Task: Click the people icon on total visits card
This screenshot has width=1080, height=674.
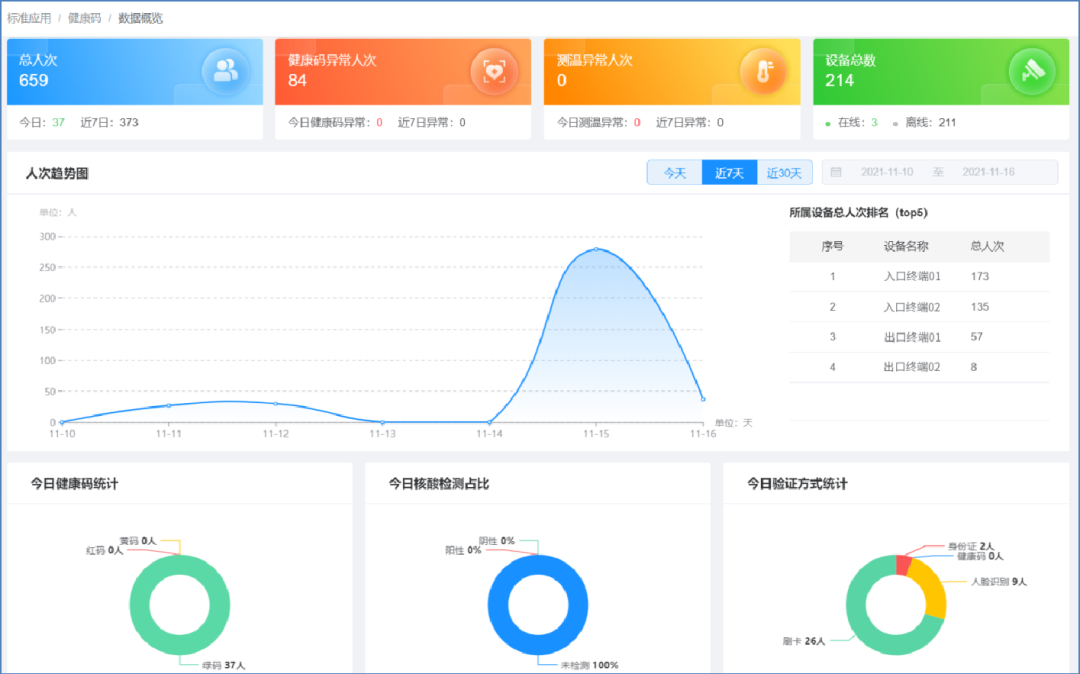Action: click(226, 70)
